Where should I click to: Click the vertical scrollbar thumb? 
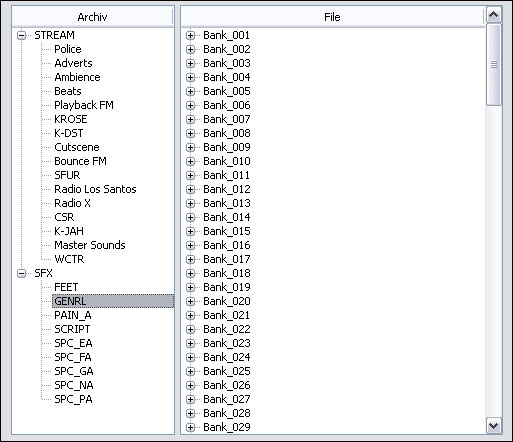tap(494, 65)
